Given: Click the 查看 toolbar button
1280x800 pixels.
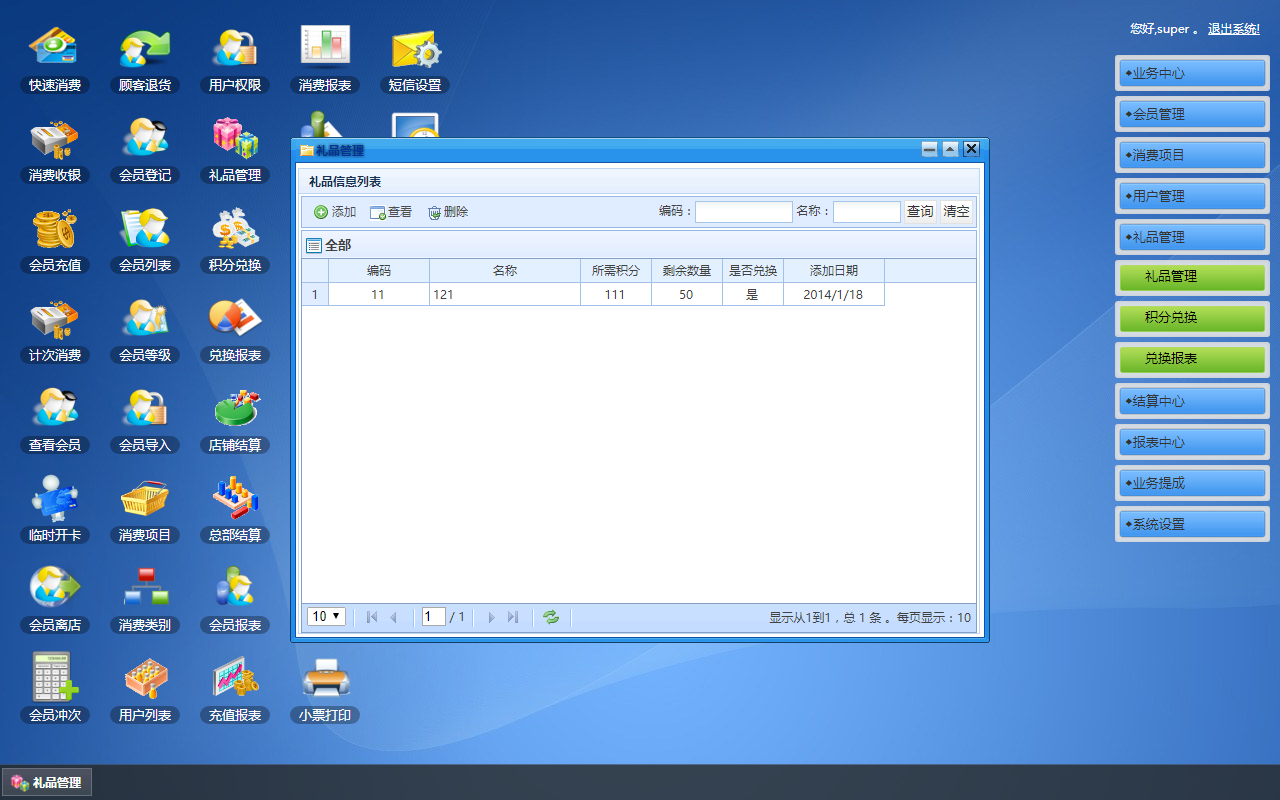Looking at the screenshot, I should 391,212.
